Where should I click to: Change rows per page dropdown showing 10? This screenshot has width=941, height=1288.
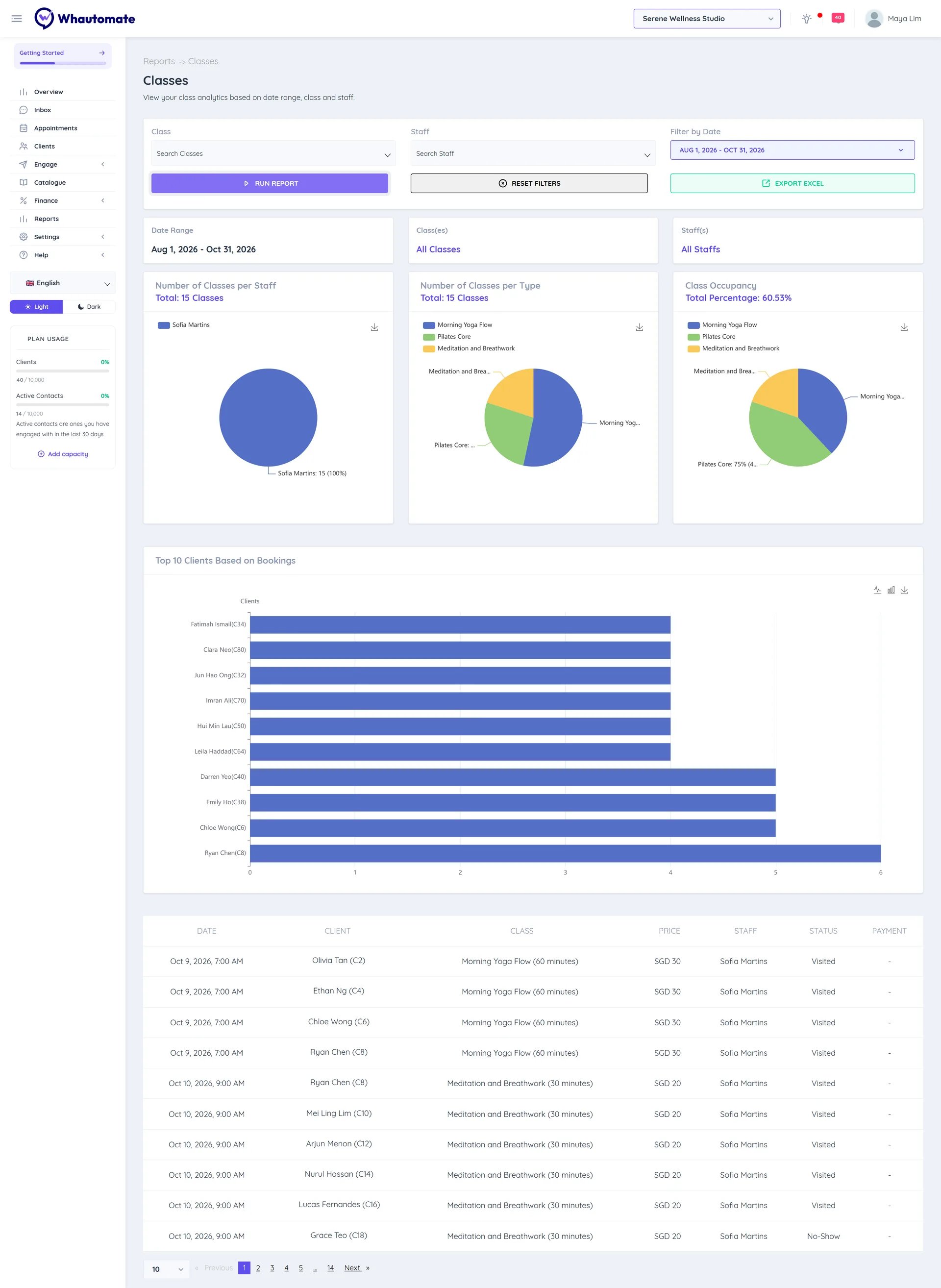(x=167, y=1269)
